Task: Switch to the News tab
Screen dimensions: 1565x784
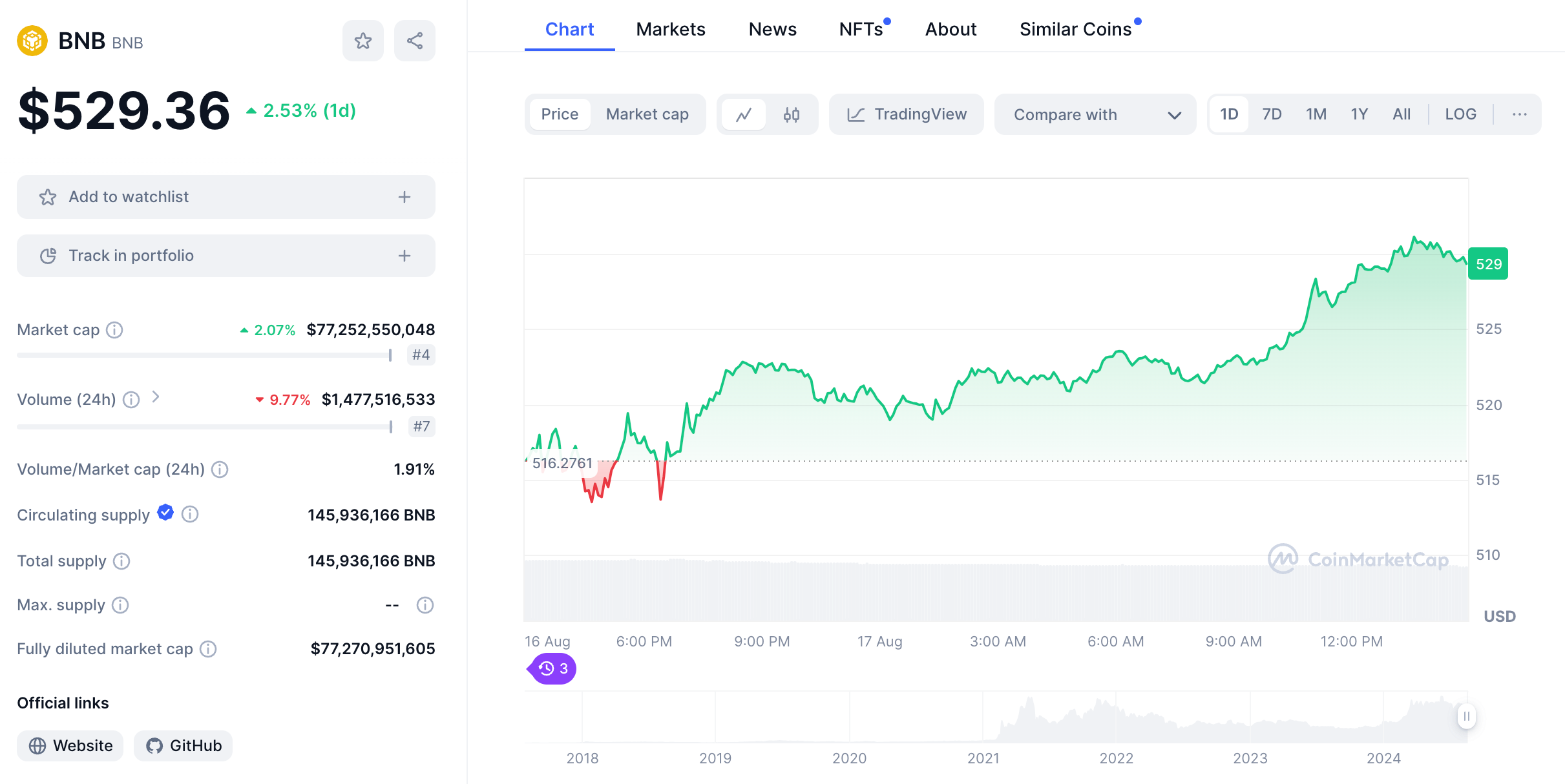Action: tap(772, 29)
